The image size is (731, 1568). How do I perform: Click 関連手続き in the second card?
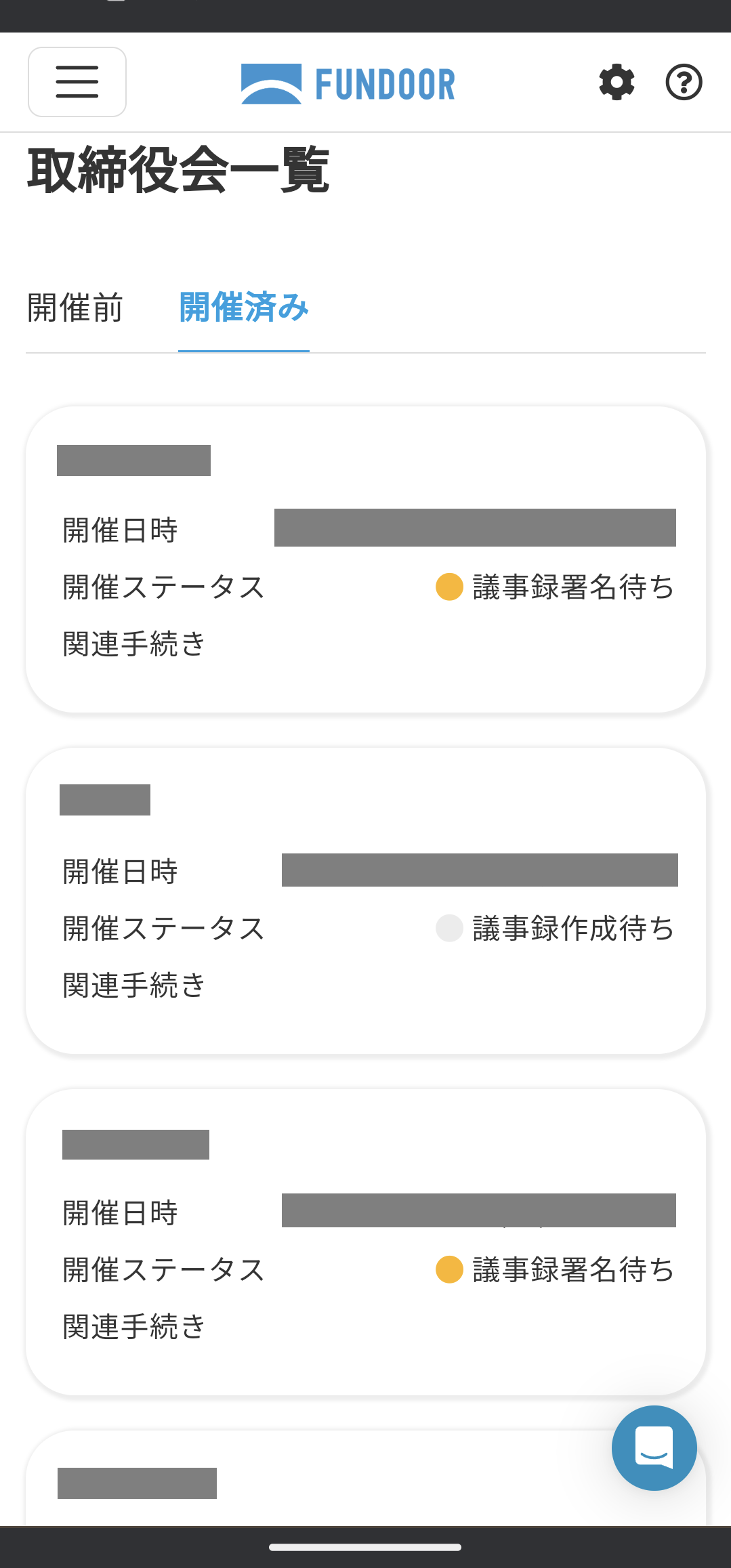(134, 985)
